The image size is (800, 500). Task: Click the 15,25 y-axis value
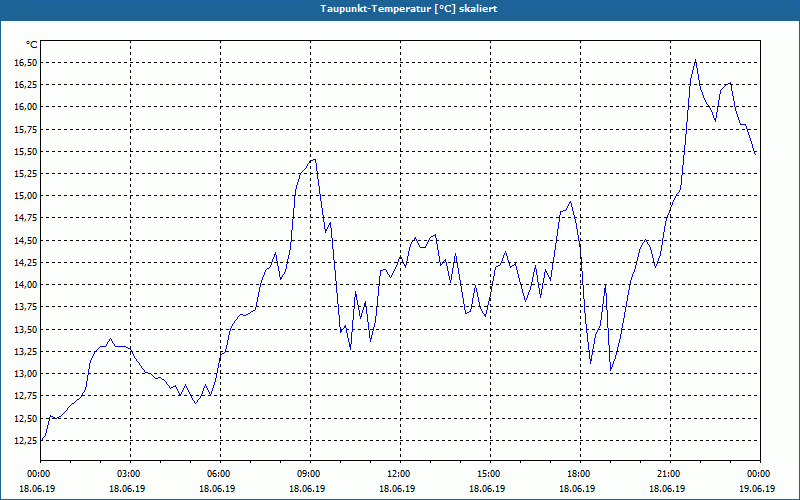coord(25,173)
